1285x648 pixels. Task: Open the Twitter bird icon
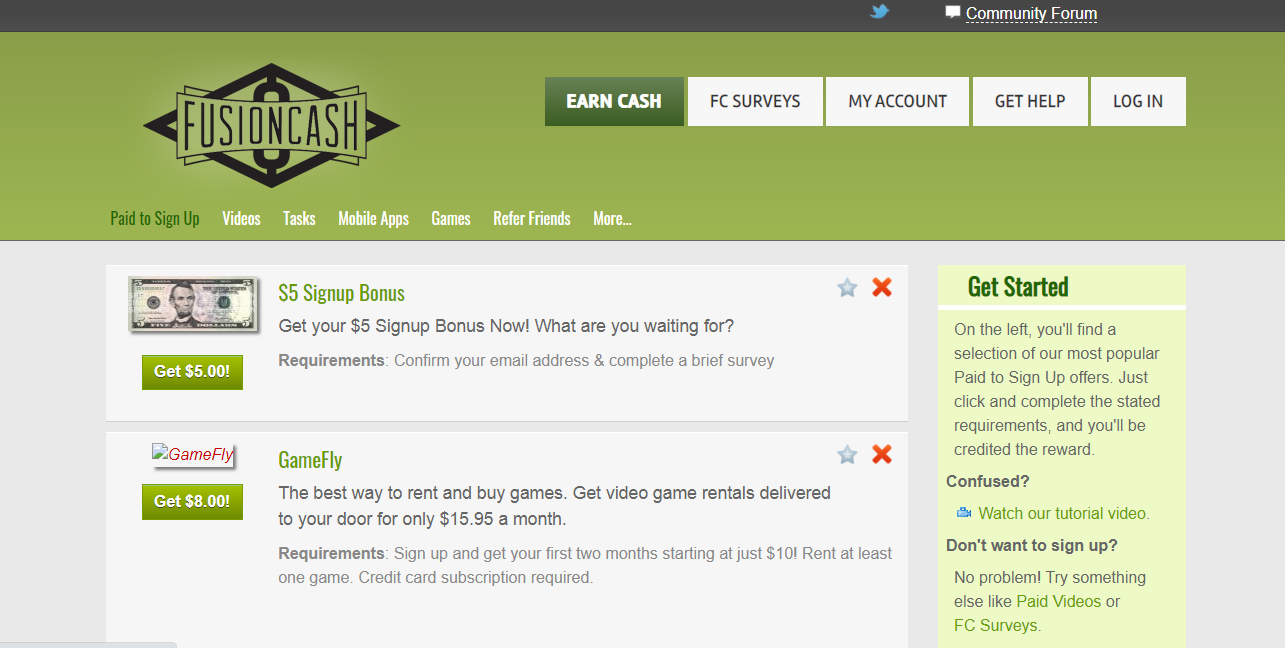[879, 12]
